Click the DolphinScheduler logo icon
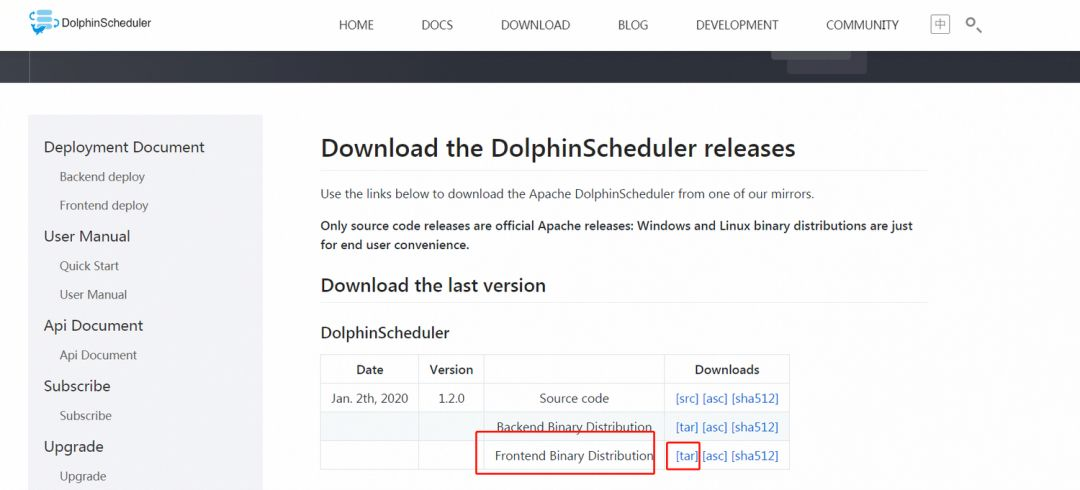Screen dimensions: 1080x490 coord(43,23)
